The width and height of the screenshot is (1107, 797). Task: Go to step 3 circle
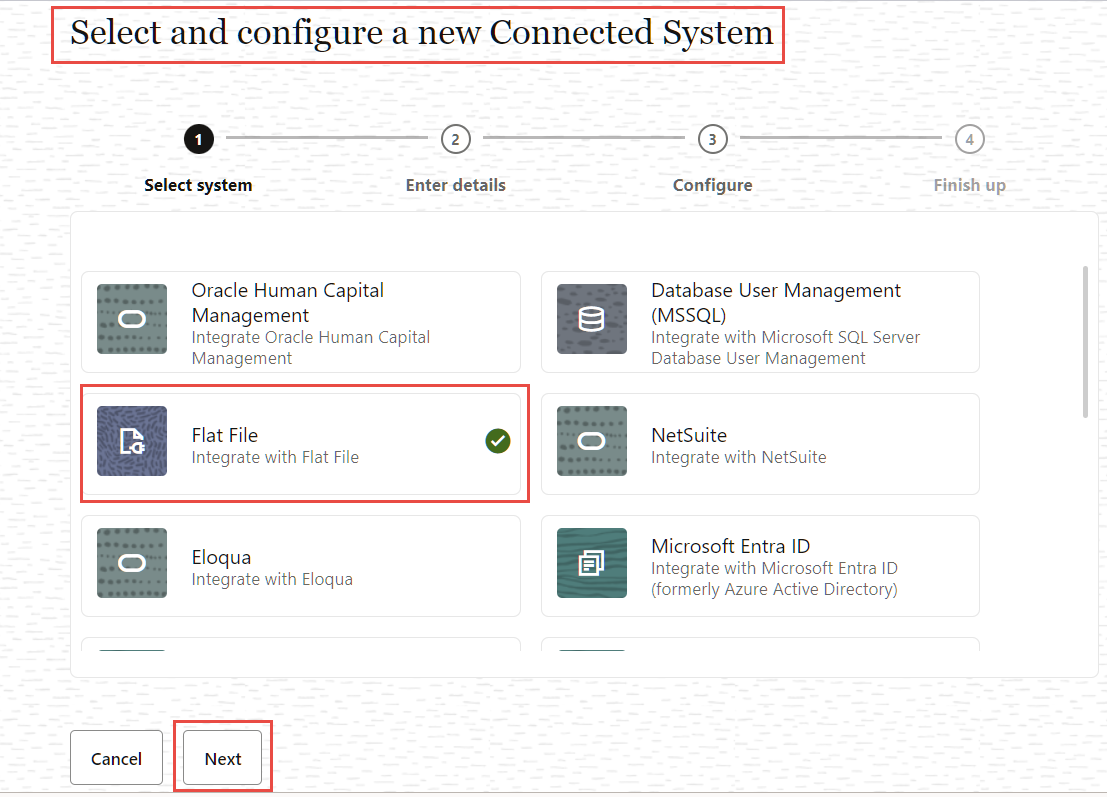coord(712,139)
